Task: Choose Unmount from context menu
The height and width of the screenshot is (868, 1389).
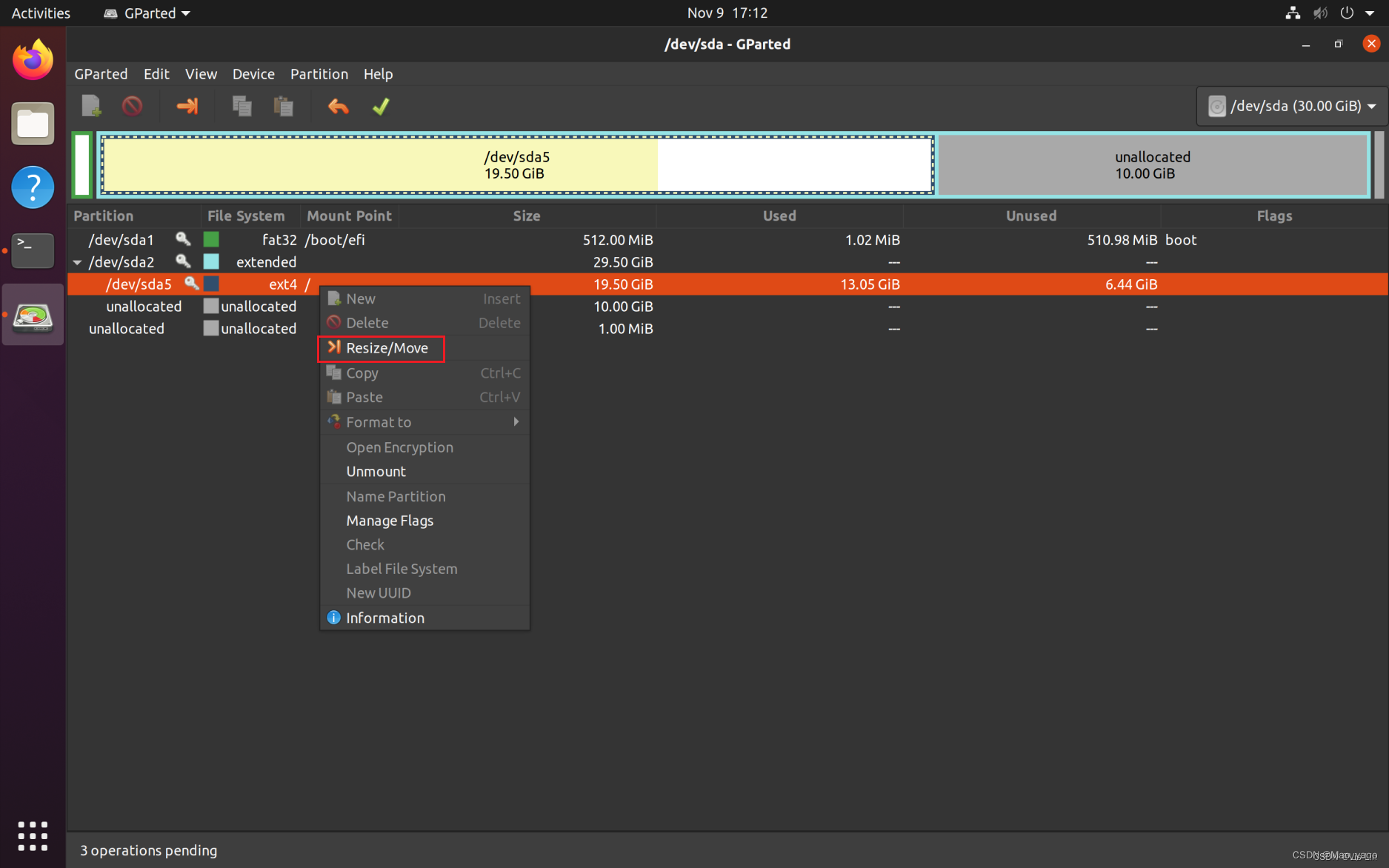Action: click(424, 471)
